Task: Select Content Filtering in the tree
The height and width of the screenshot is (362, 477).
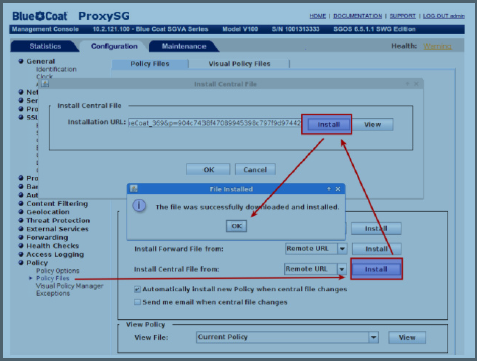Action: point(57,204)
